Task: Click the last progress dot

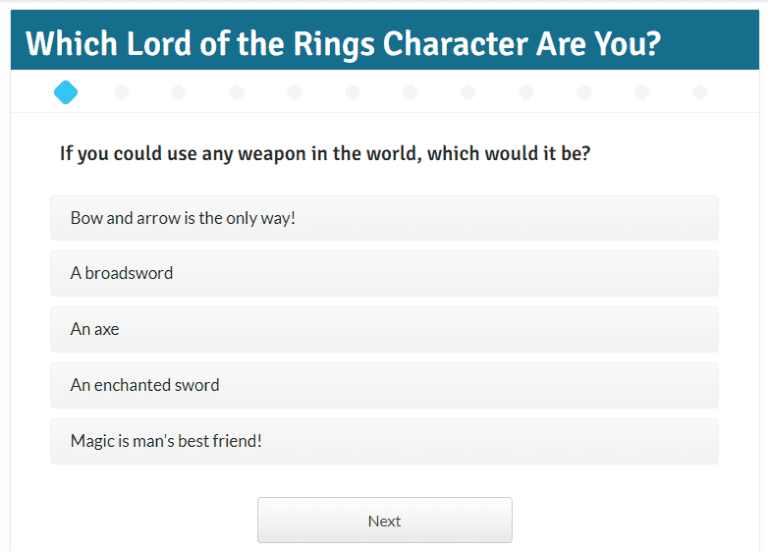Action: point(700,93)
